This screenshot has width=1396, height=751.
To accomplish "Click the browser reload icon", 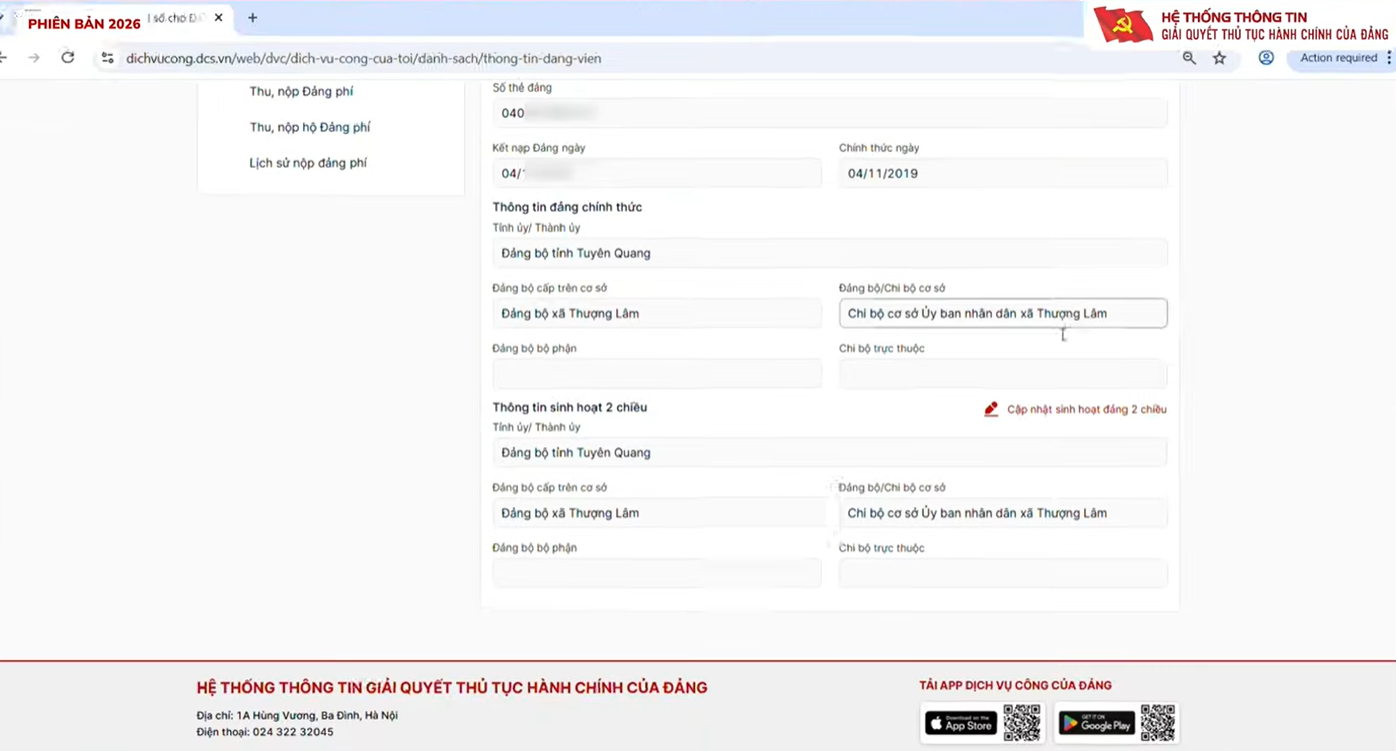I will [68, 58].
